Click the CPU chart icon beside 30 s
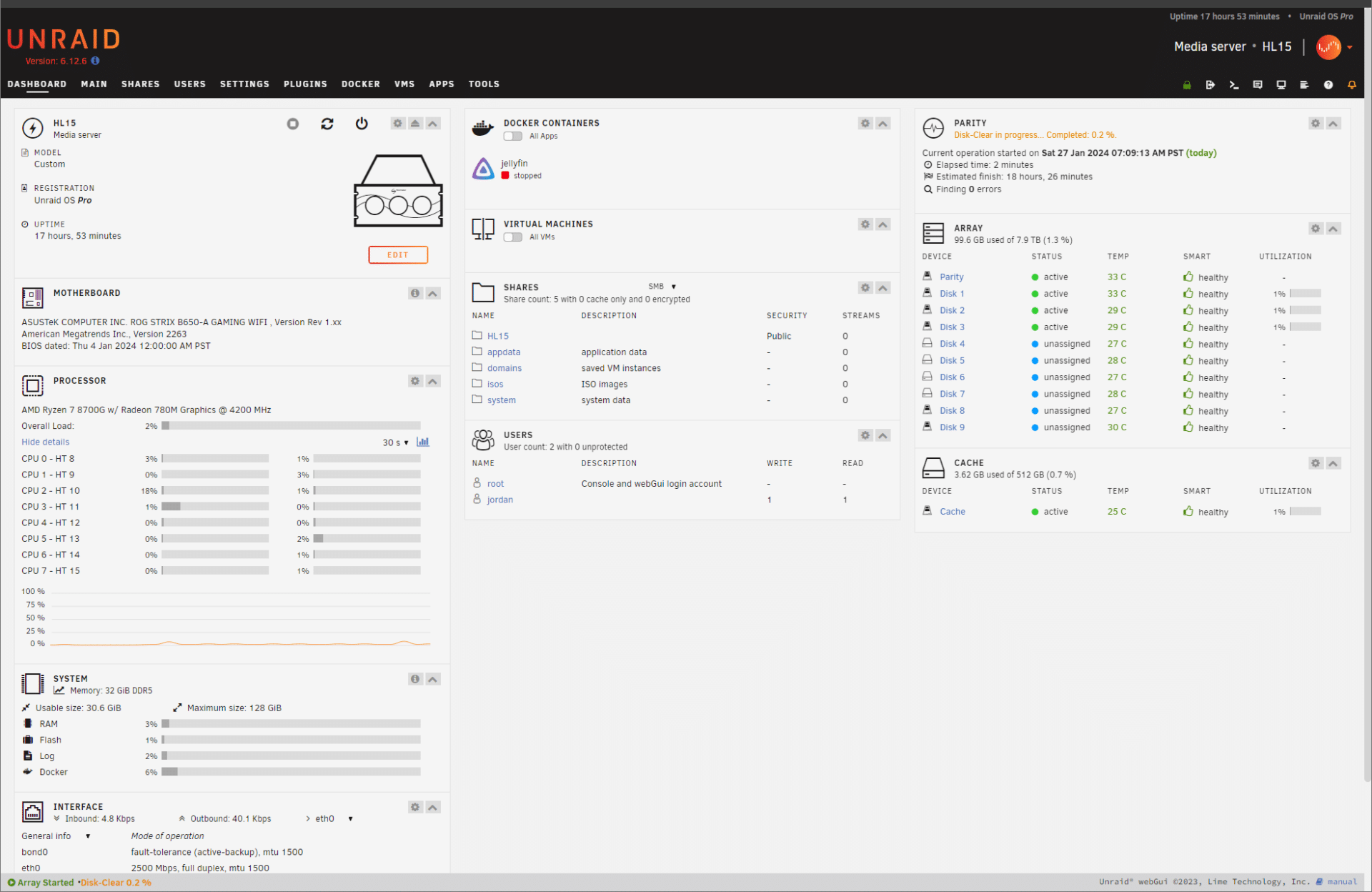 click(x=423, y=442)
